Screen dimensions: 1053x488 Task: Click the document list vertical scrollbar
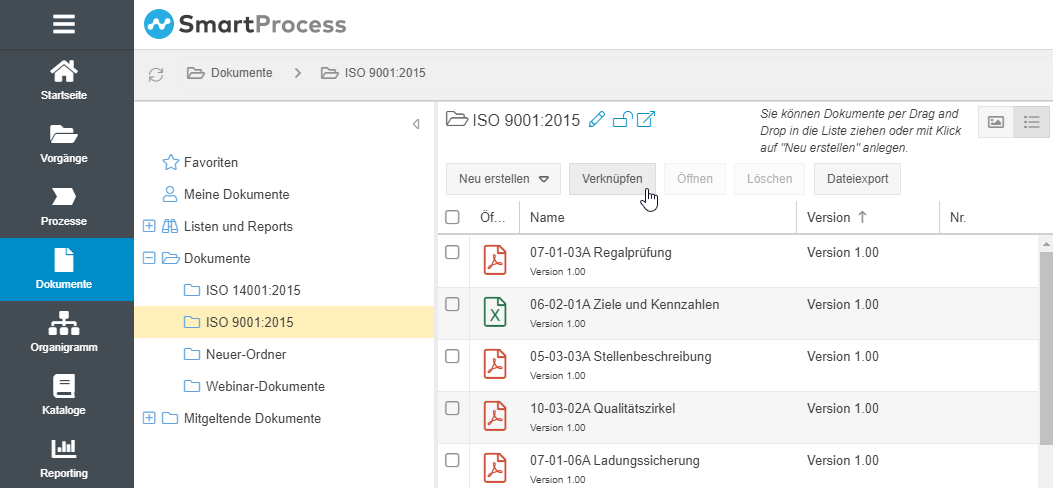(1046, 340)
